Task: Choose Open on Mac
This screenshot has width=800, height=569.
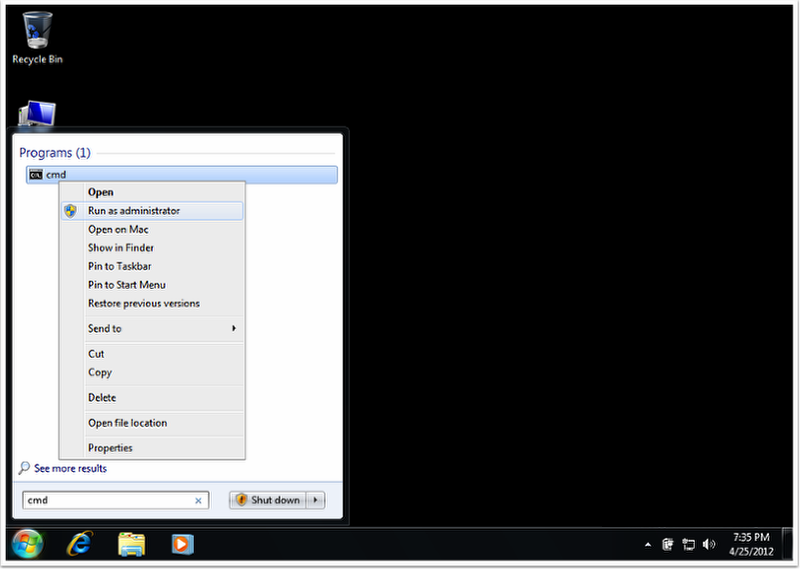Action: click(x=152, y=230)
